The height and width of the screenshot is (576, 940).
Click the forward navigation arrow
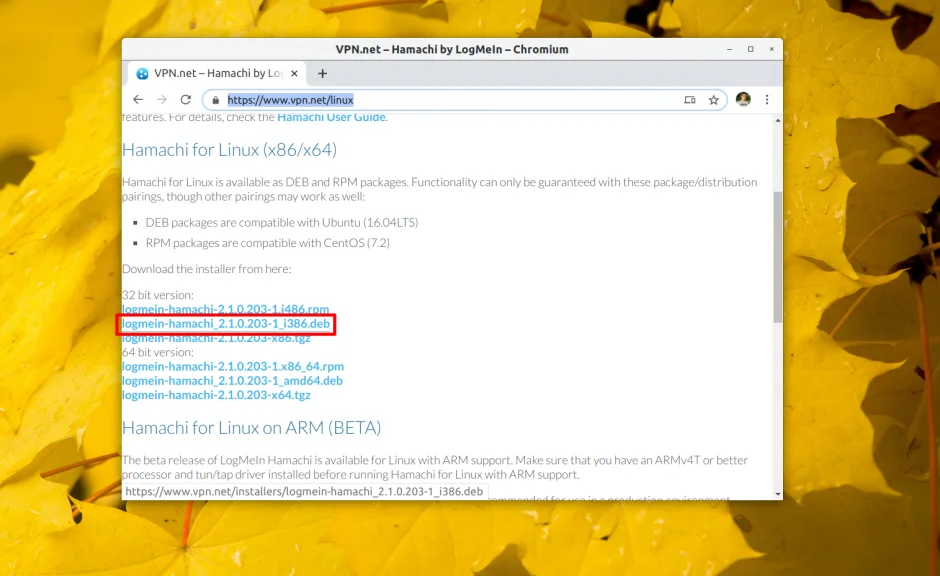pyautogui.click(x=162, y=99)
